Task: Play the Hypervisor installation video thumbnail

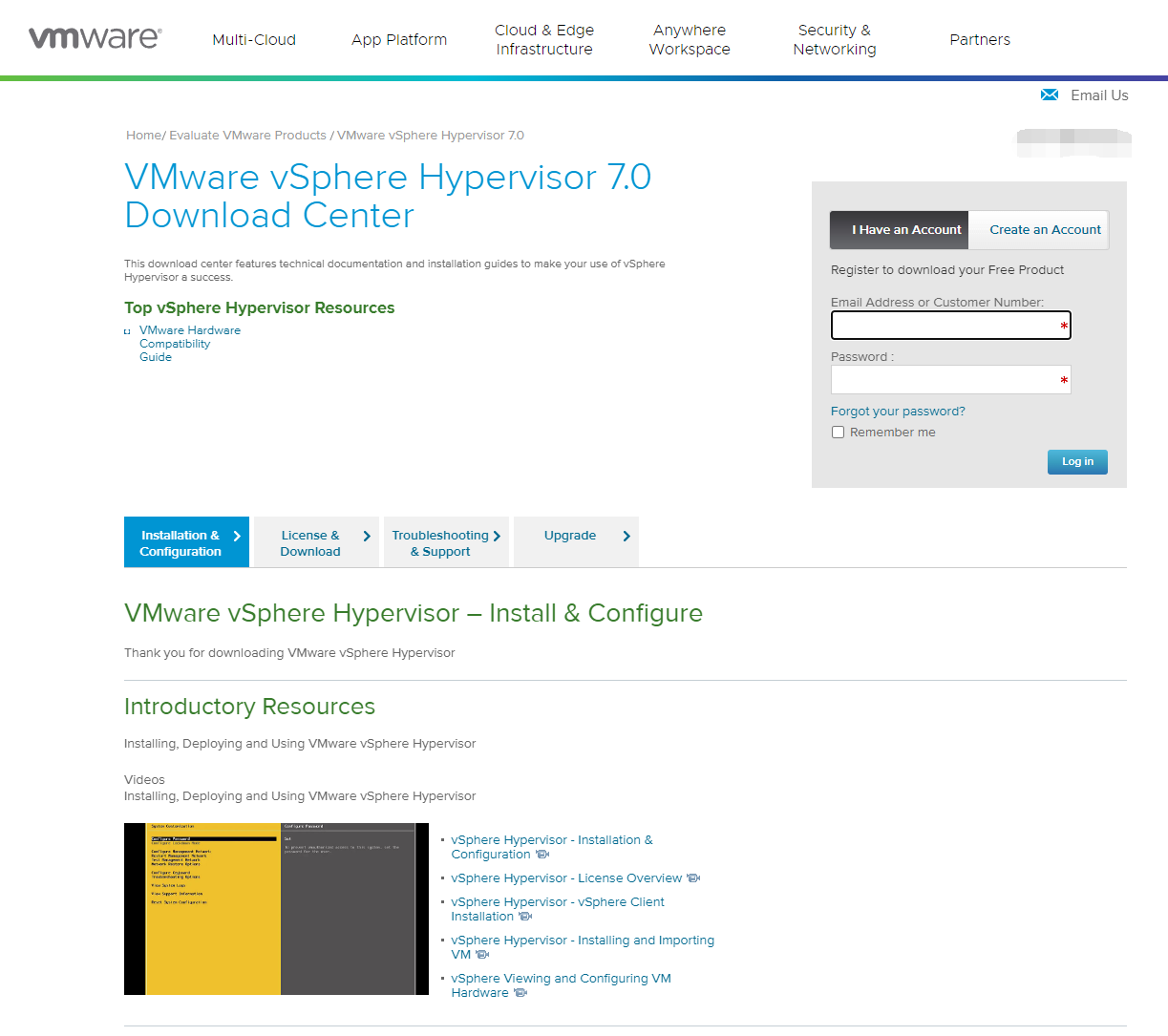Action: click(276, 909)
